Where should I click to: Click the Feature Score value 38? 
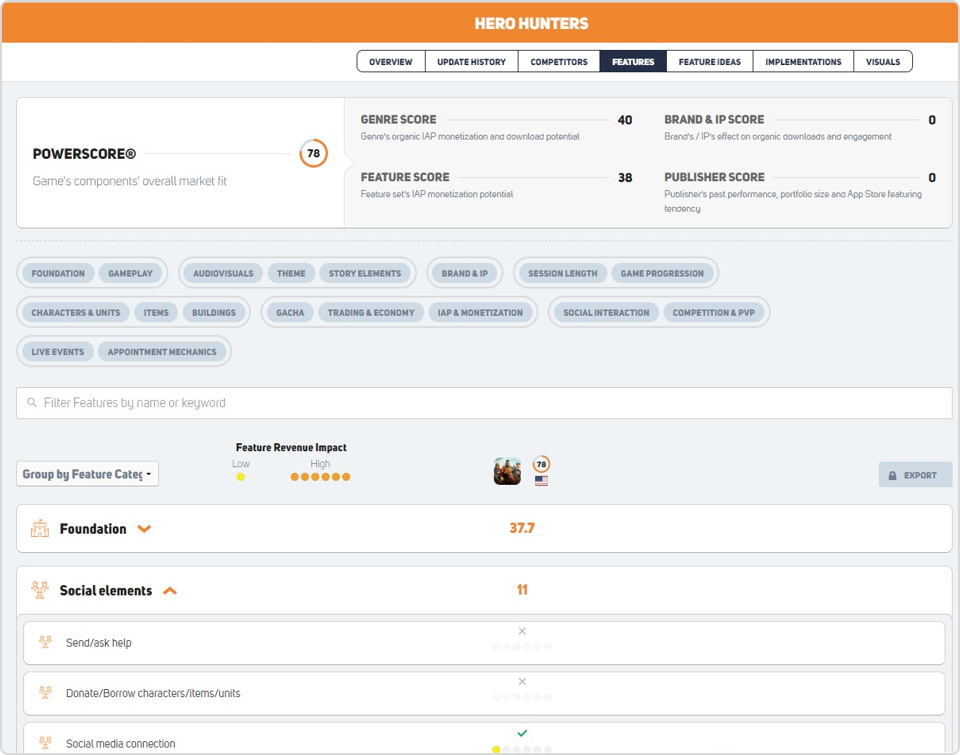coord(625,178)
